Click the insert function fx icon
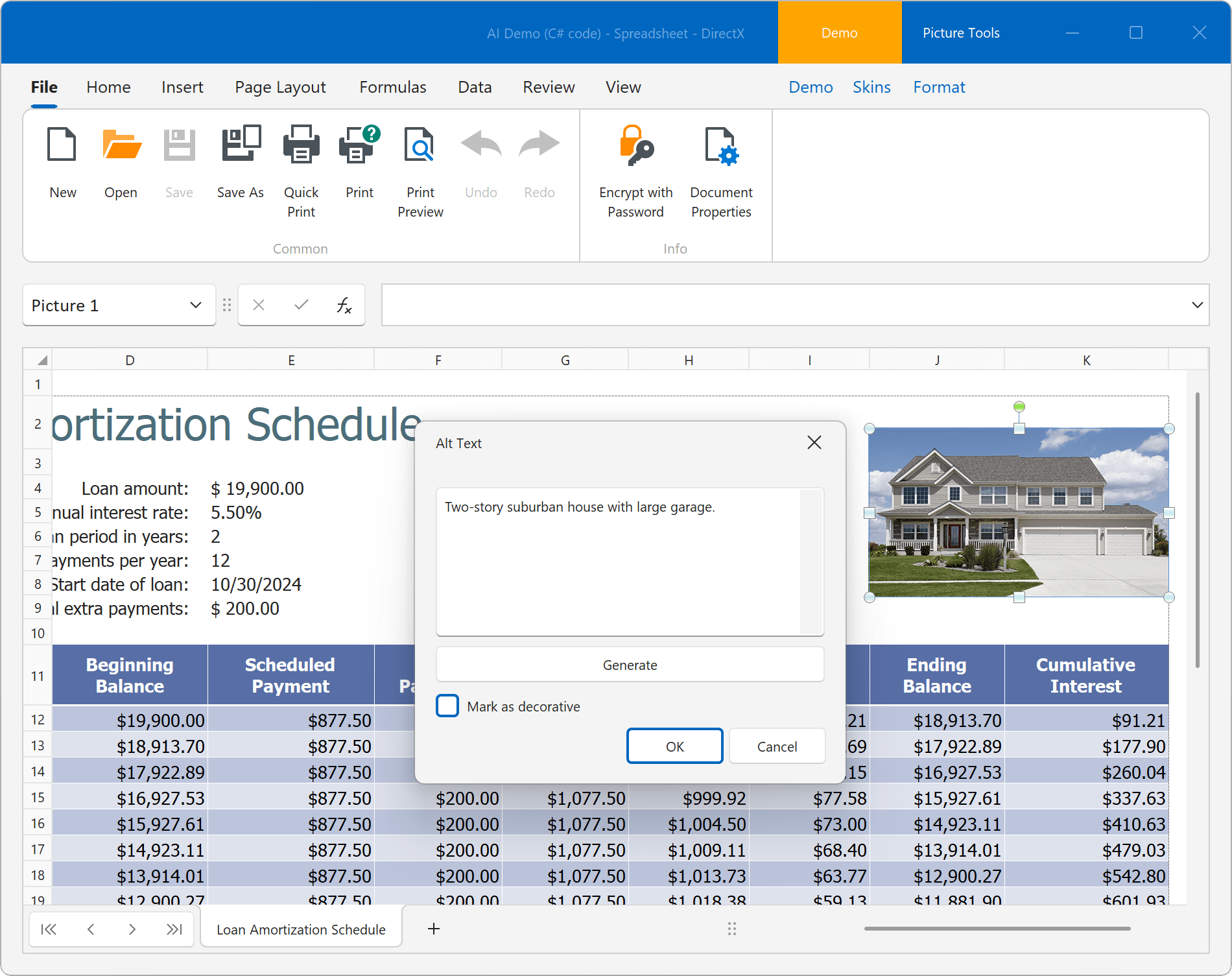 [x=344, y=305]
